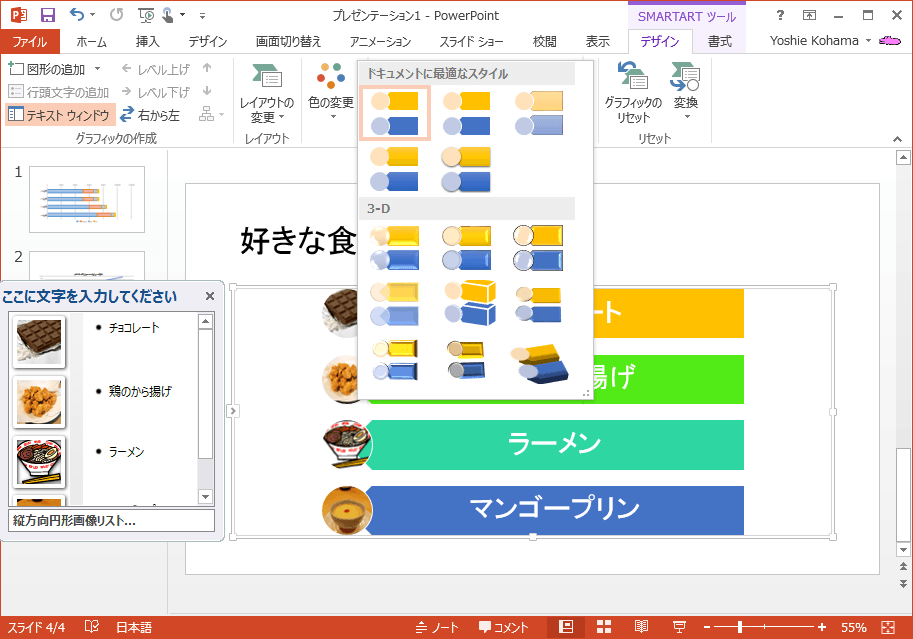Select the tilted bird's-eye 3-D style
This screenshot has width=913, height=639.
pos(539,363)
